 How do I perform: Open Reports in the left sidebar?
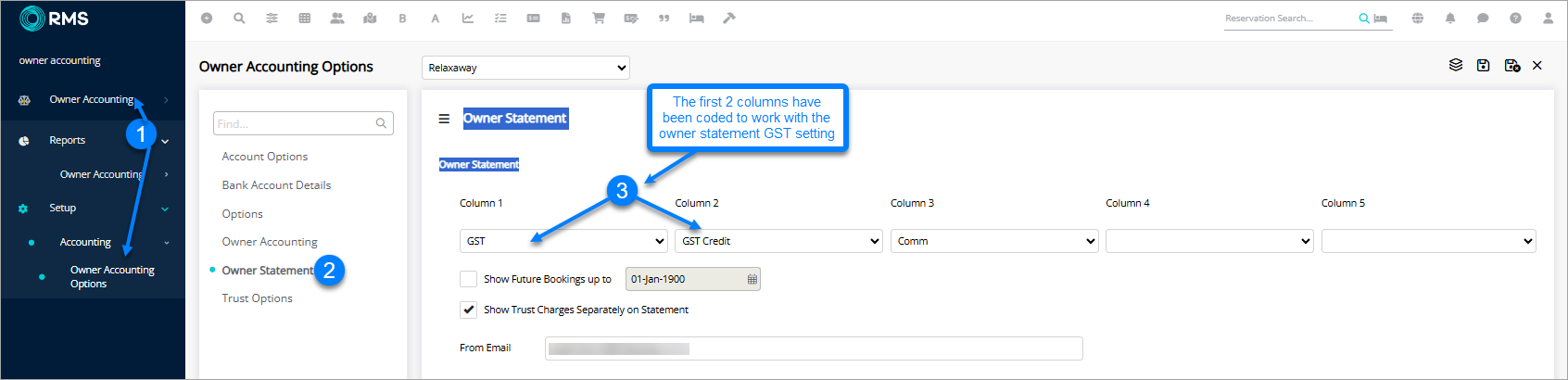[x=68, y=141]
